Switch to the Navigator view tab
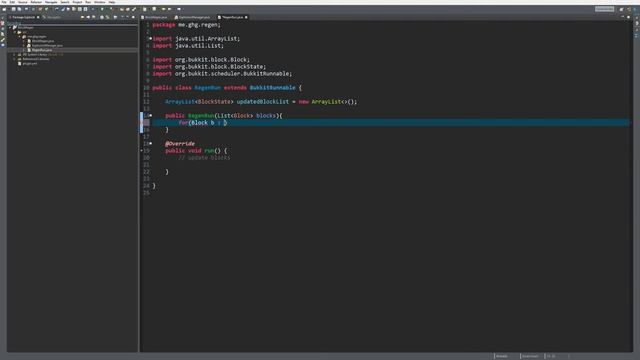Image resolution: width=640 pixels, height=360 pixels. click(x=53, y=17)
